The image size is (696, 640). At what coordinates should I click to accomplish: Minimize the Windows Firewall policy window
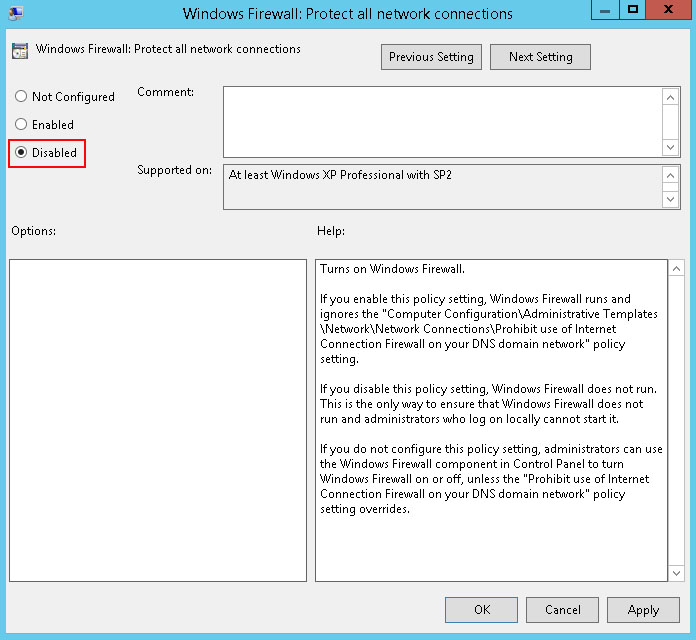[604, 10]
